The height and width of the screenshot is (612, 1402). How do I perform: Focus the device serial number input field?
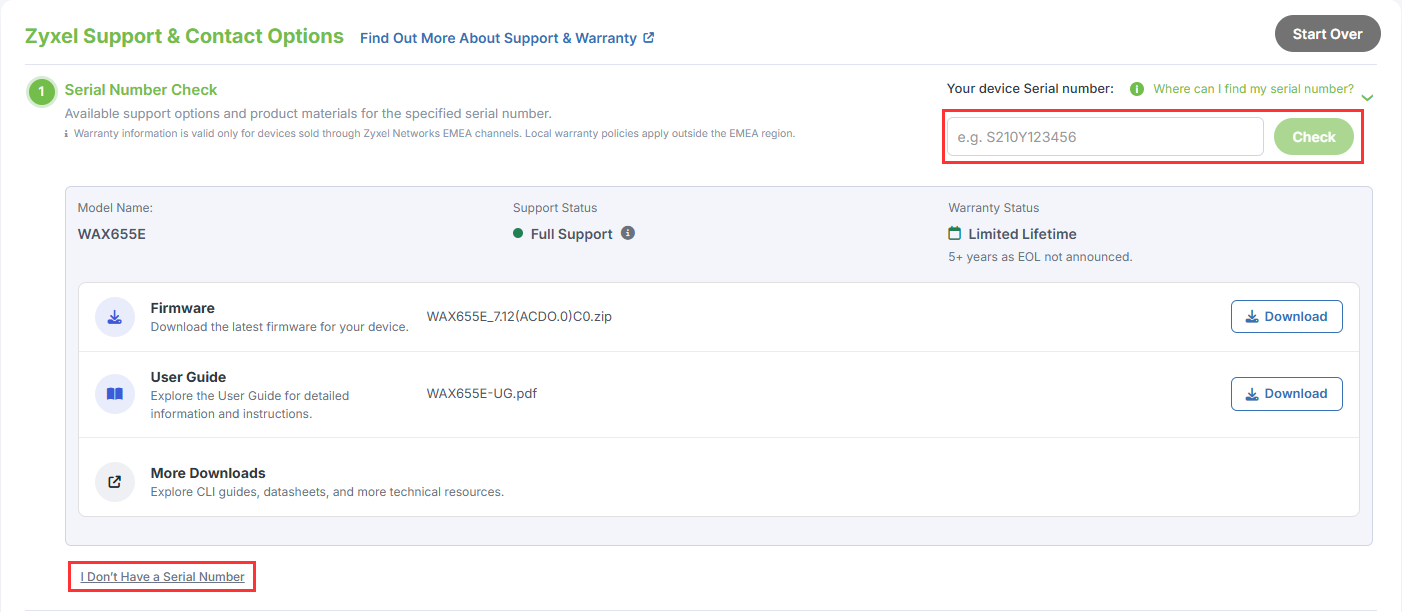(x=1105, y=137)
